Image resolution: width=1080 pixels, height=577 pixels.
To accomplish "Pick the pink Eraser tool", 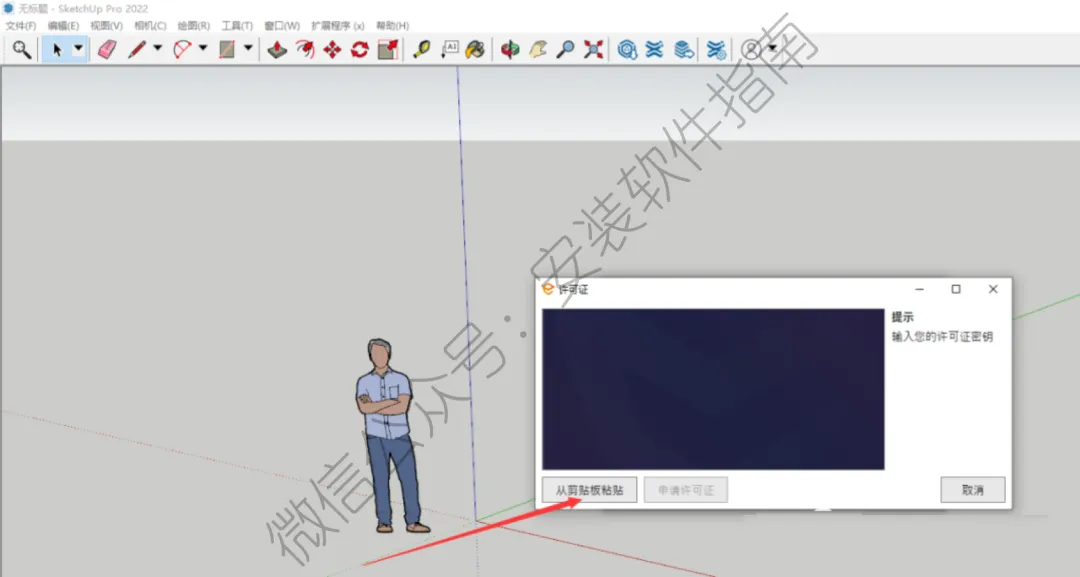I will 107,50.
